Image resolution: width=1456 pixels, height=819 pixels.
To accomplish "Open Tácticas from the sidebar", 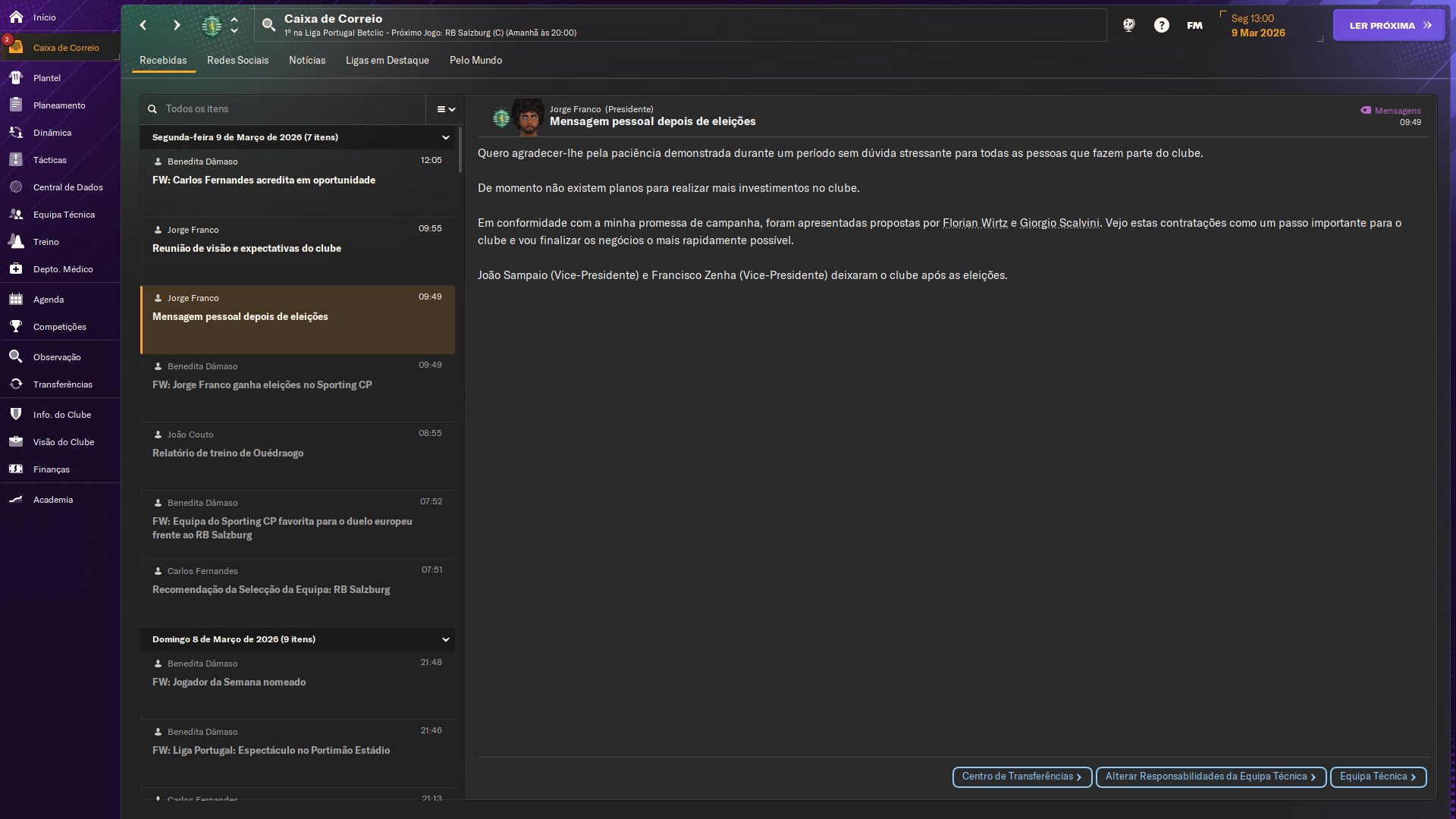I will click(x=50, y=160).
